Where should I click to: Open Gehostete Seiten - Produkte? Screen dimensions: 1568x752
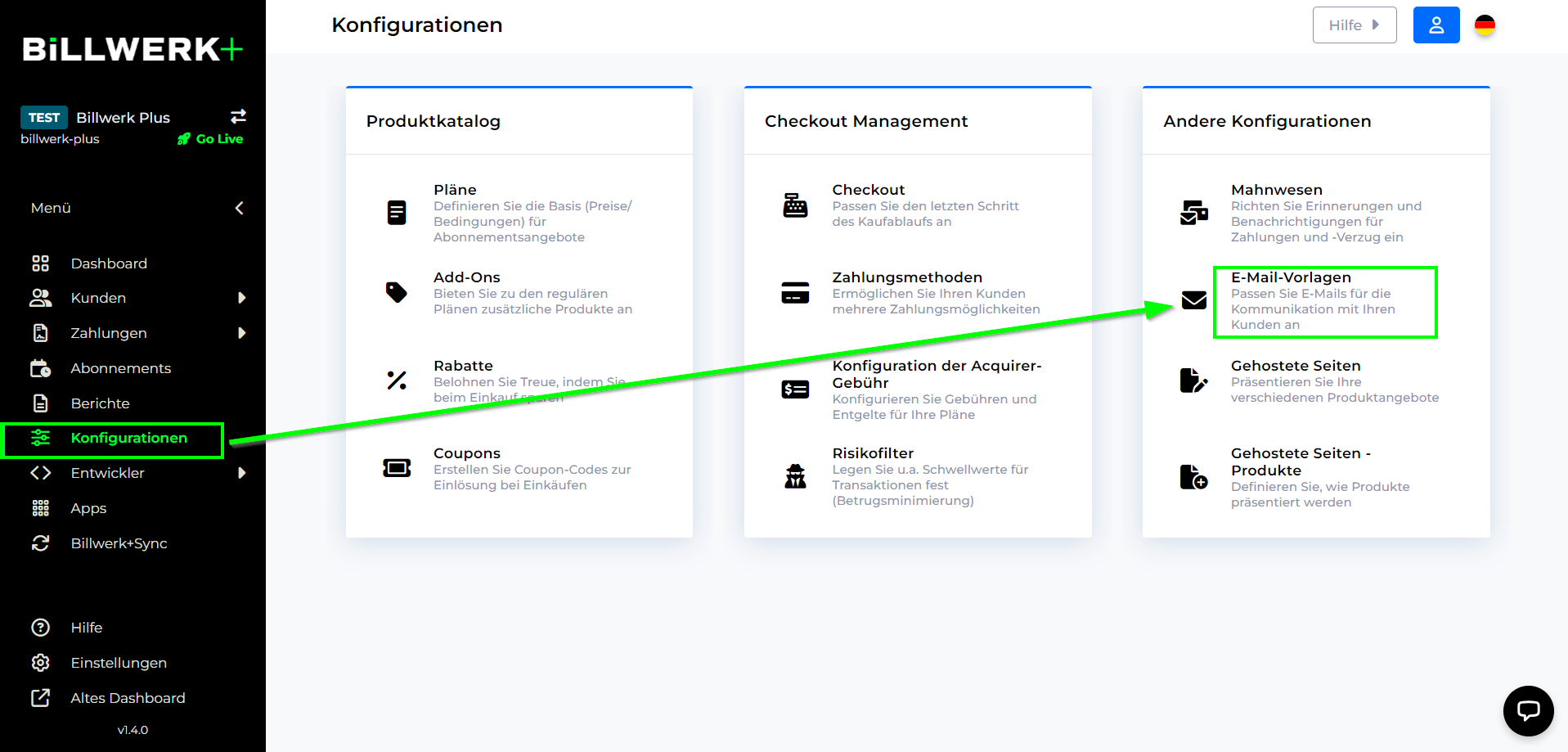tap(1301, 462)
